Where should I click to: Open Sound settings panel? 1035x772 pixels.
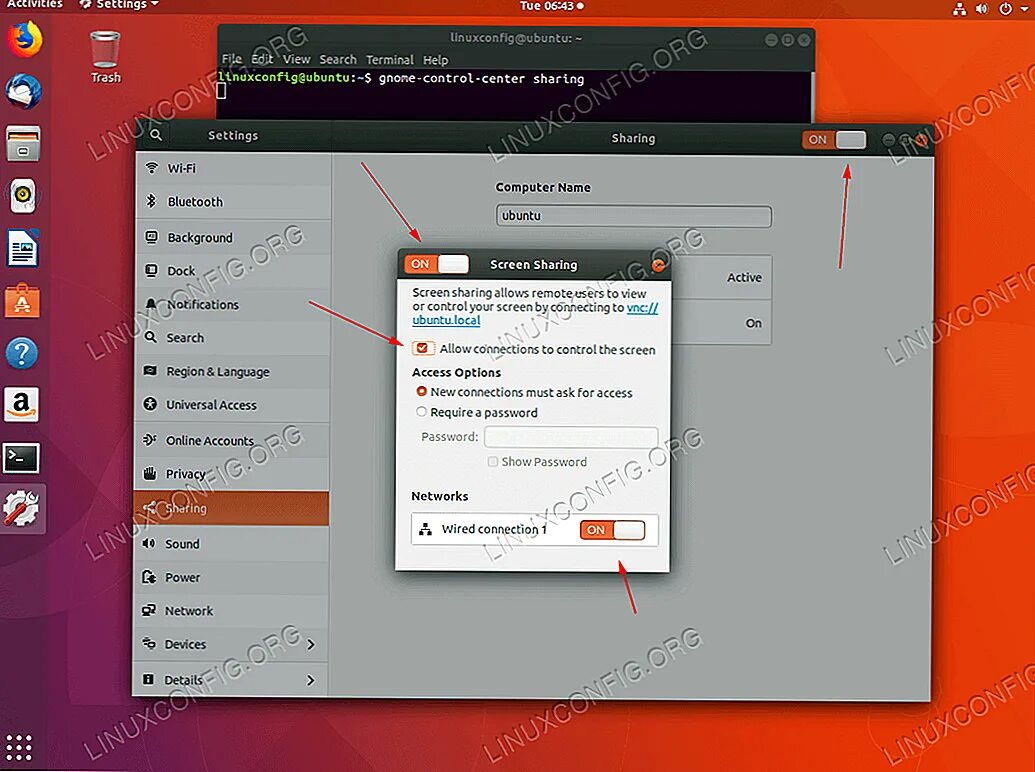click(231, 544)
